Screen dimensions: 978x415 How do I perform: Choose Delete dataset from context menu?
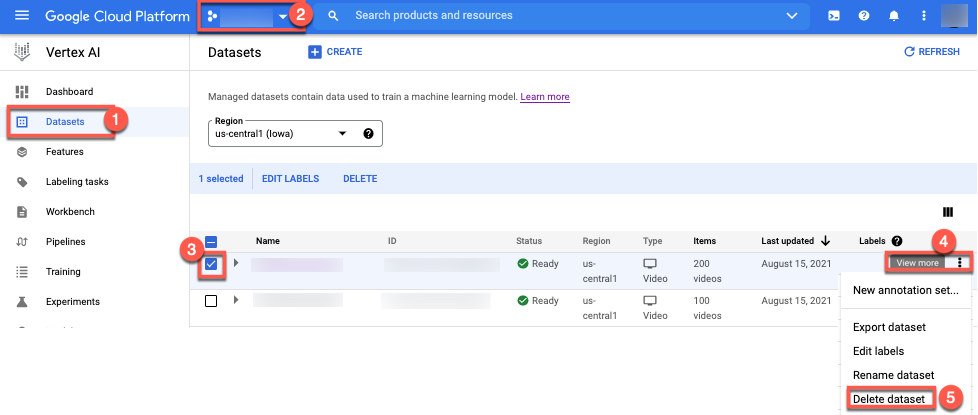pyautogui.click(x=889, y=399)
